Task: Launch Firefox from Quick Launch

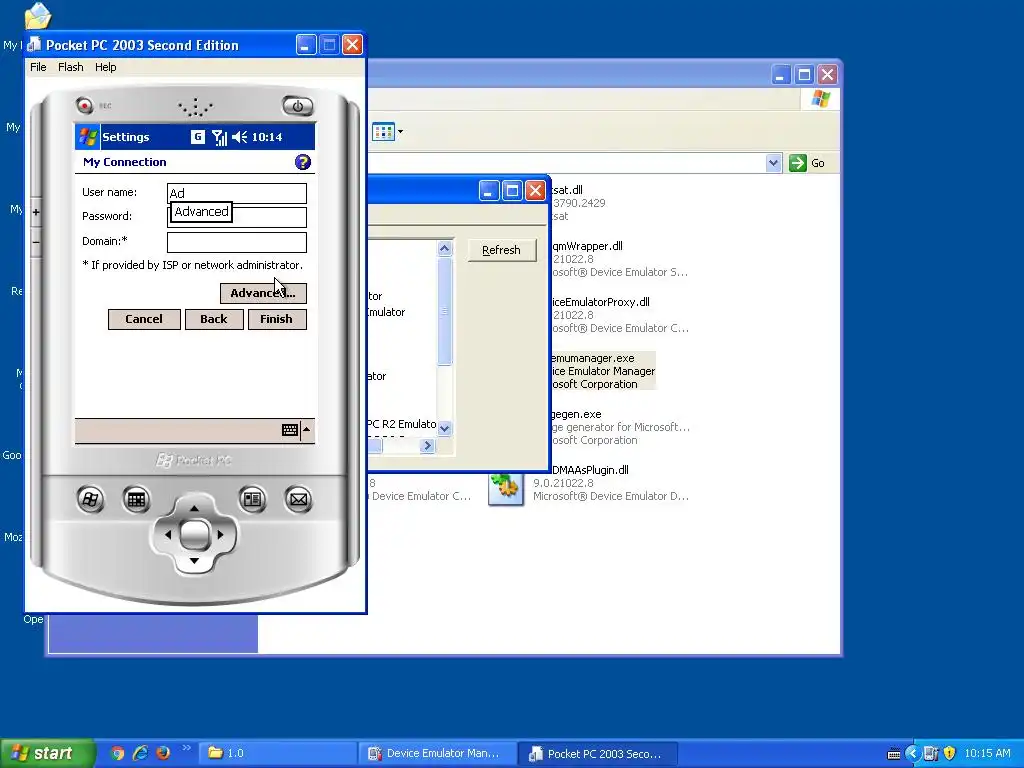Action: 163,753
